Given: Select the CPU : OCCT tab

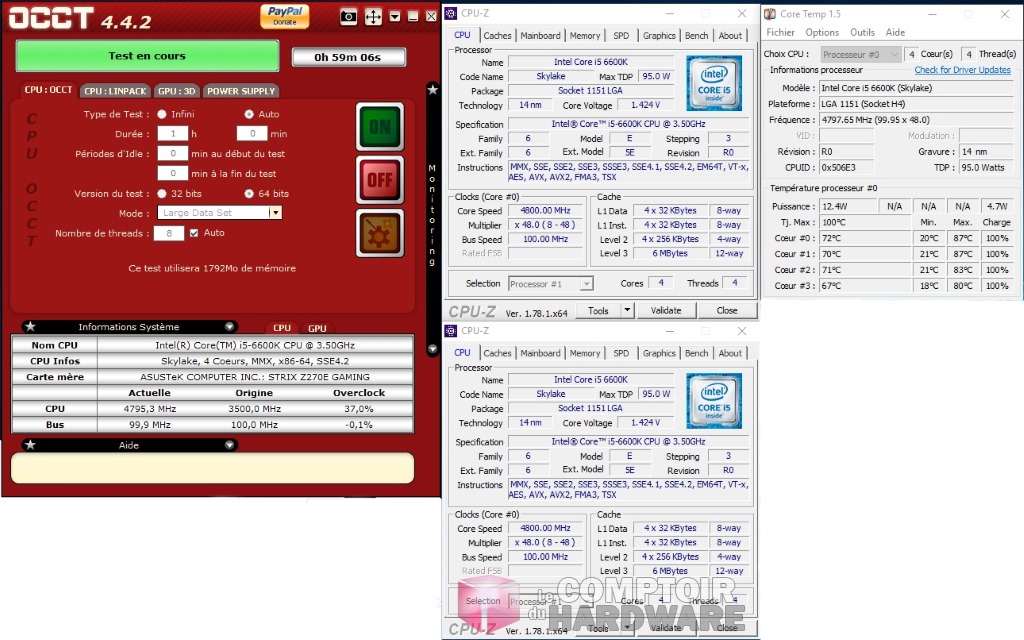Looking at the screenshot, I should point(48,89).
